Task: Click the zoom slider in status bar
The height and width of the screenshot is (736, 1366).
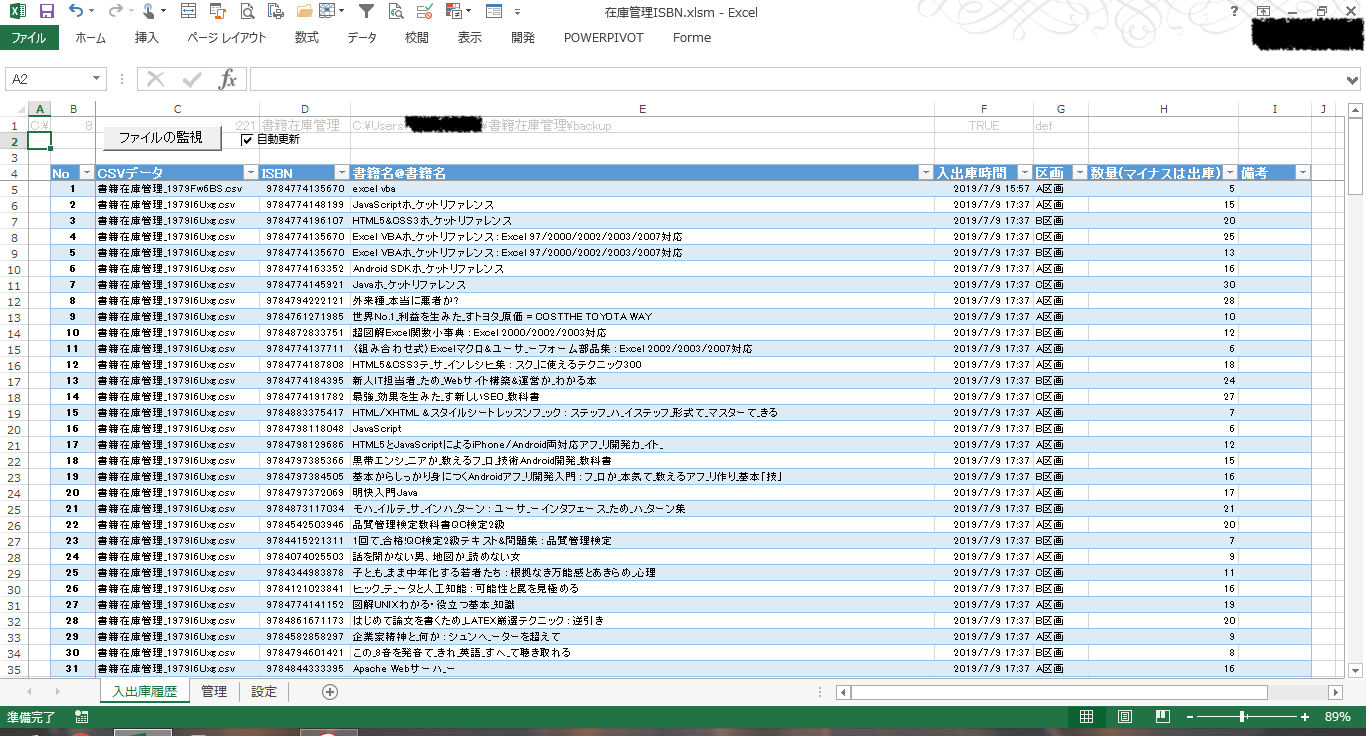Action: coord(1242,717)
